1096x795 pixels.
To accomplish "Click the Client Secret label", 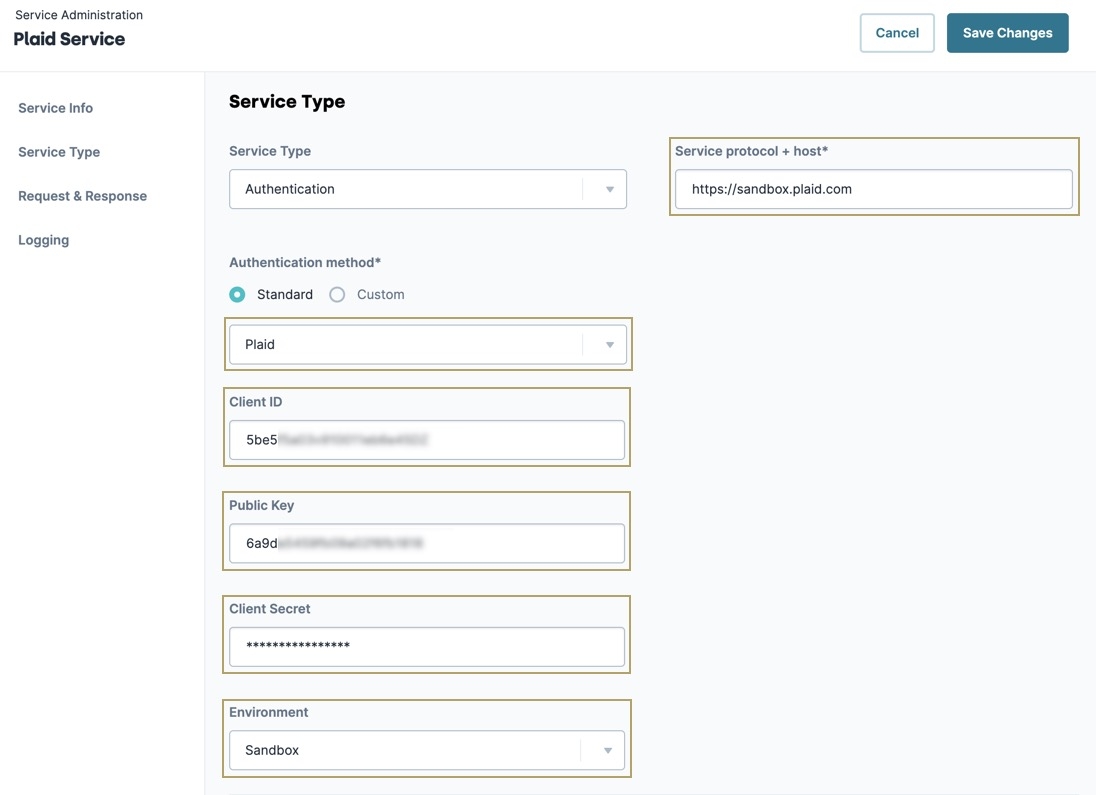I will pos(270,609).
